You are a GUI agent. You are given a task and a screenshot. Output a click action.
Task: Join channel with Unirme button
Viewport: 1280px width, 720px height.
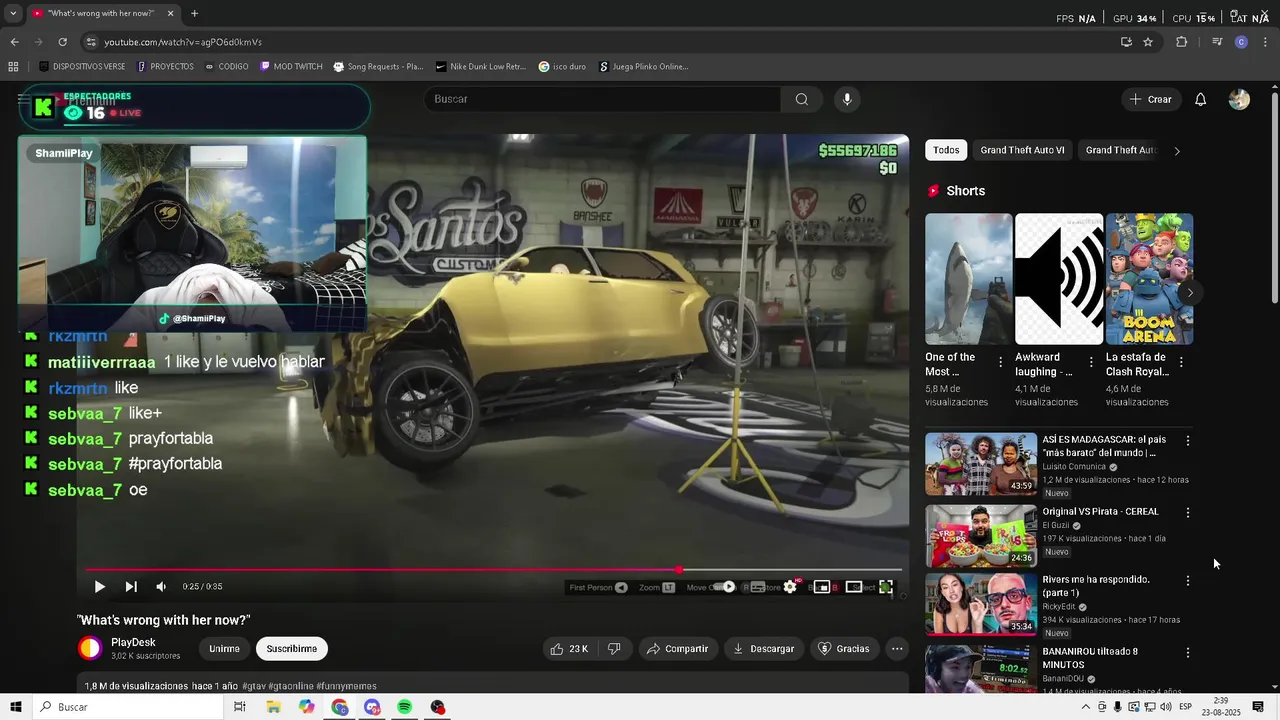pos(224,649)
